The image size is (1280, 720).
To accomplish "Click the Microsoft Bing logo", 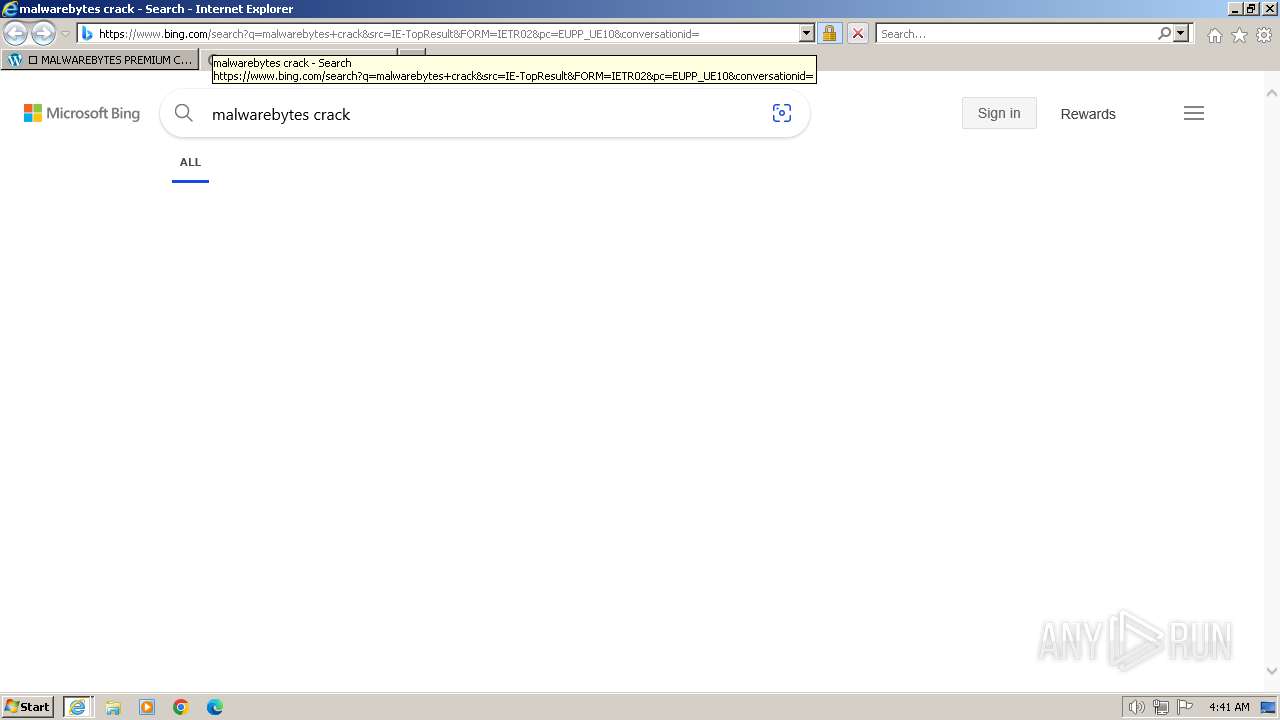I will [x=82, y=114].
